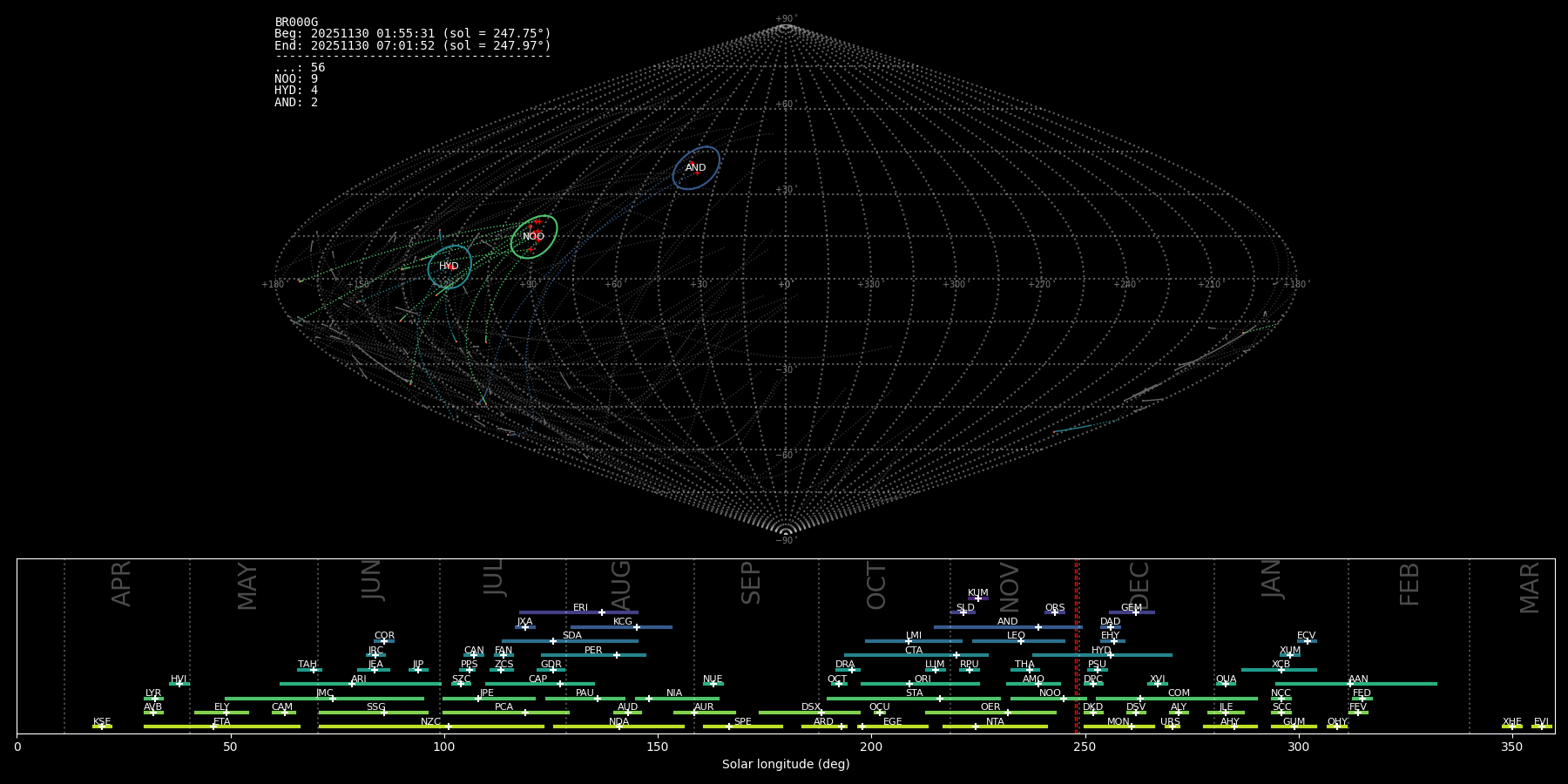Screen dimensions: 1568x784
Task: Click the LEO shower peak marker
Action: click(x=1020, y=641)
